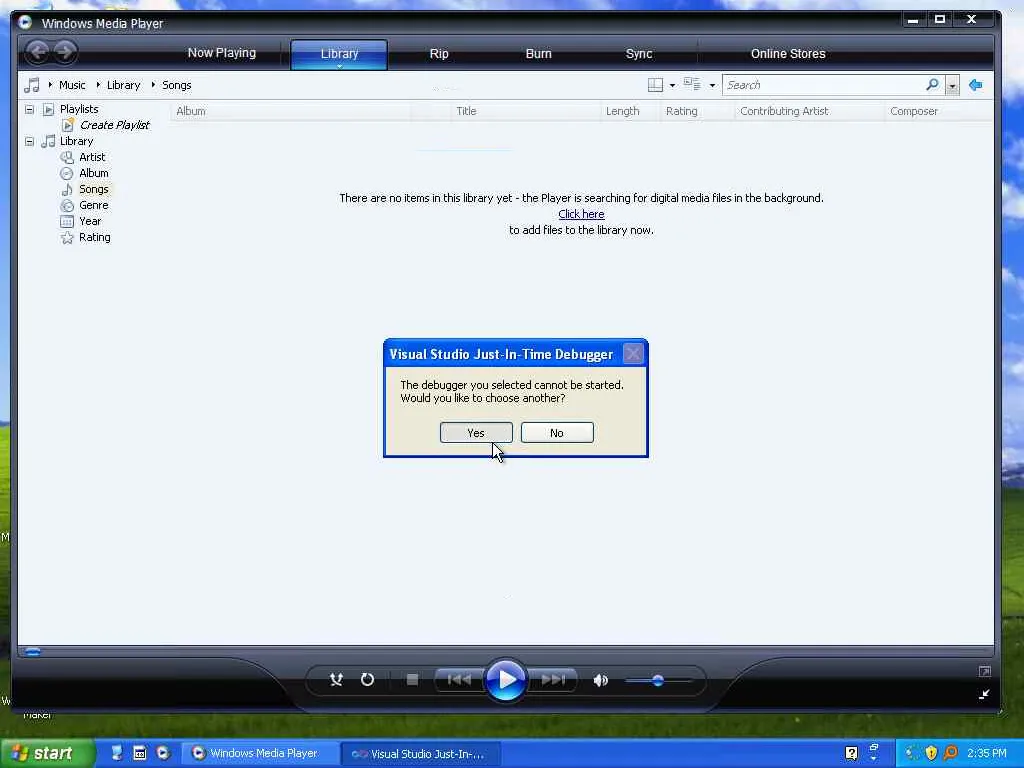Viewport: 1024px width, 768px height.
Task: Expand arrow before Music breadcrumb
Action: point(50,85)
